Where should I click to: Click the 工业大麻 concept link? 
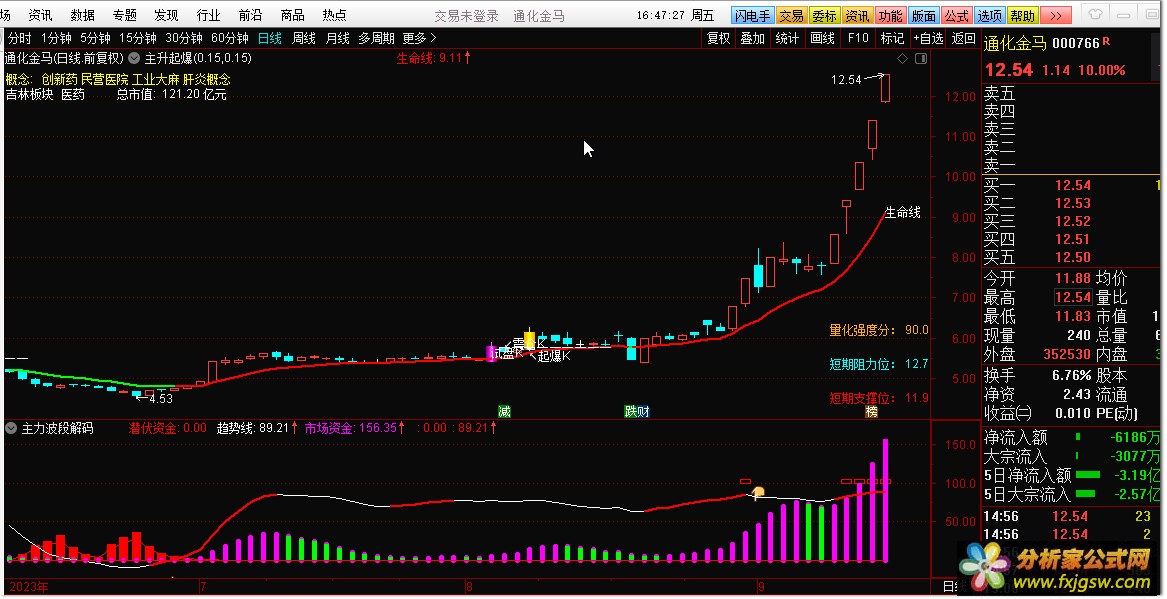coord(156,80)
